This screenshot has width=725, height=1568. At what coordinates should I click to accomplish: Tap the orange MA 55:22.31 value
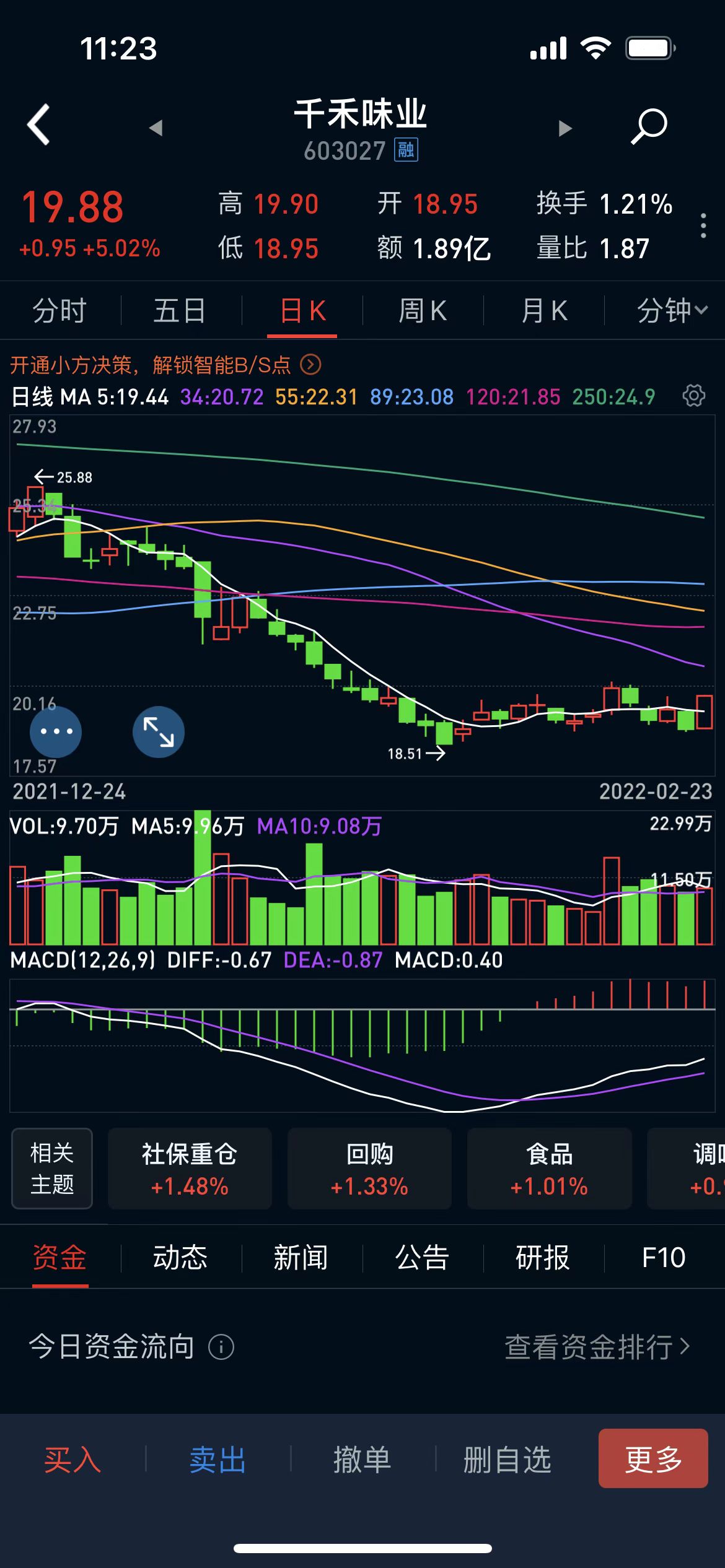[317, 396]
